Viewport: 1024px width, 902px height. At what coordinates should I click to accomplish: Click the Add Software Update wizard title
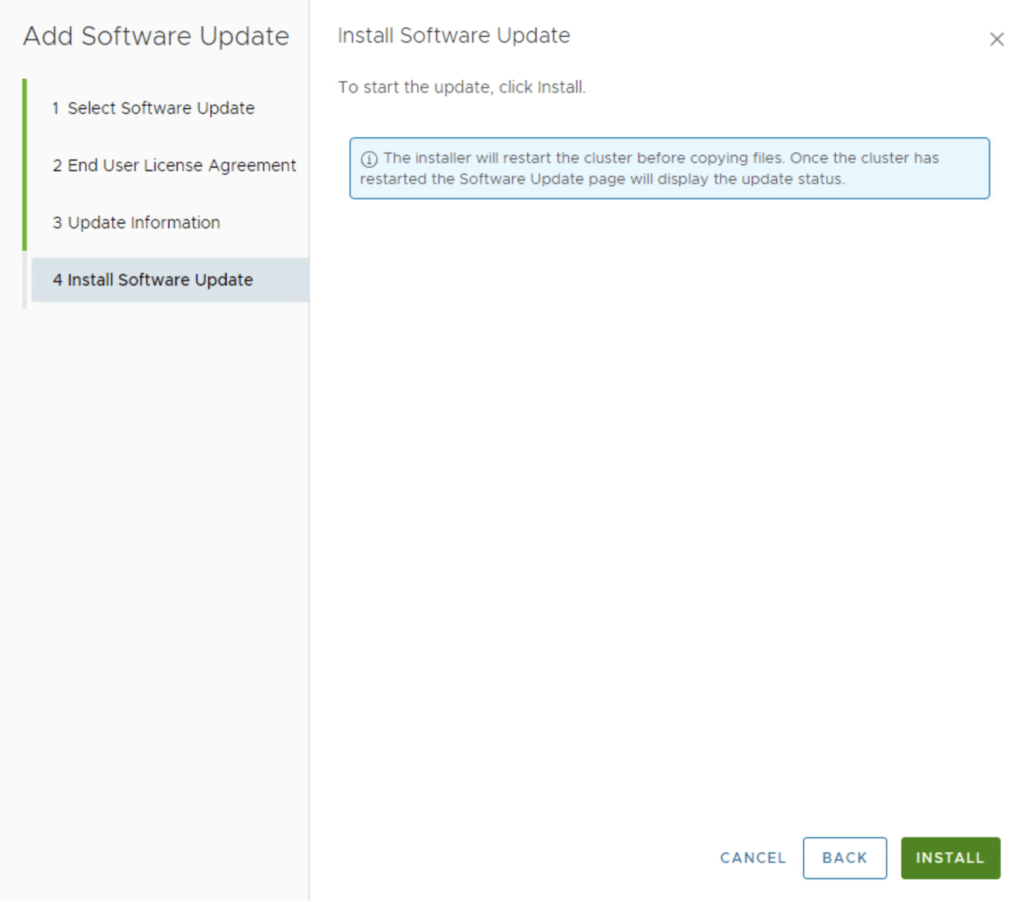coord(156,37)
